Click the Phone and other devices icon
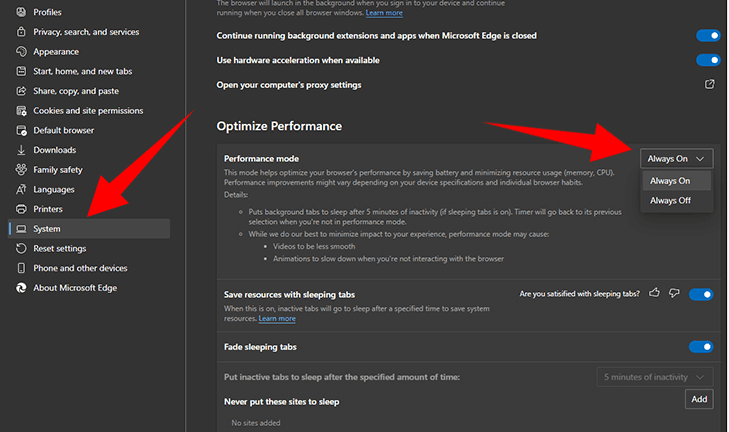Image resolution: width=729 pixels, height=432 pixels. point(21,268)
